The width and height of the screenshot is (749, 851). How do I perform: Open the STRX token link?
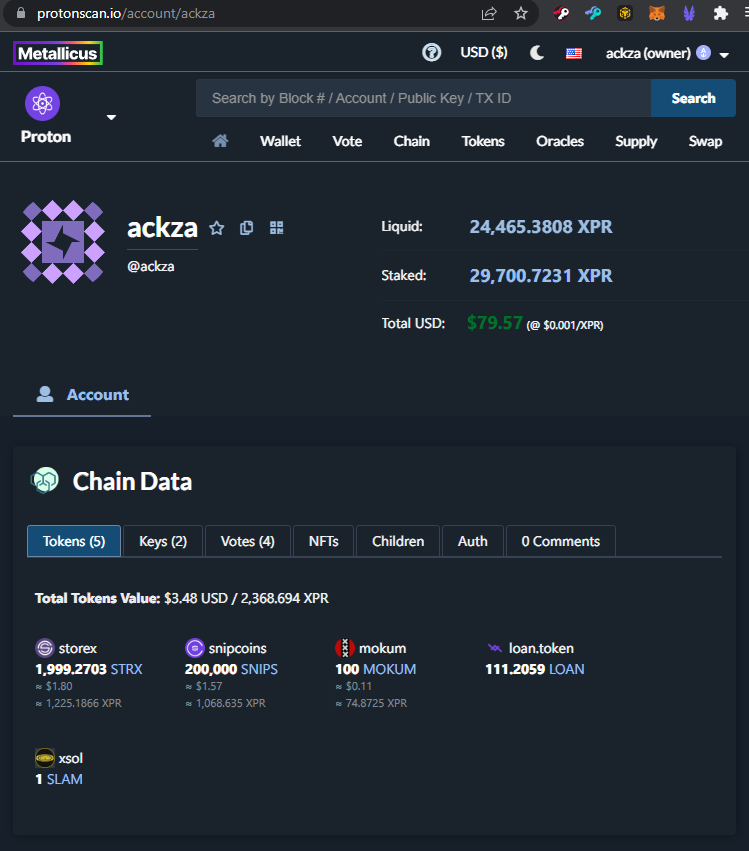point(126,669)
